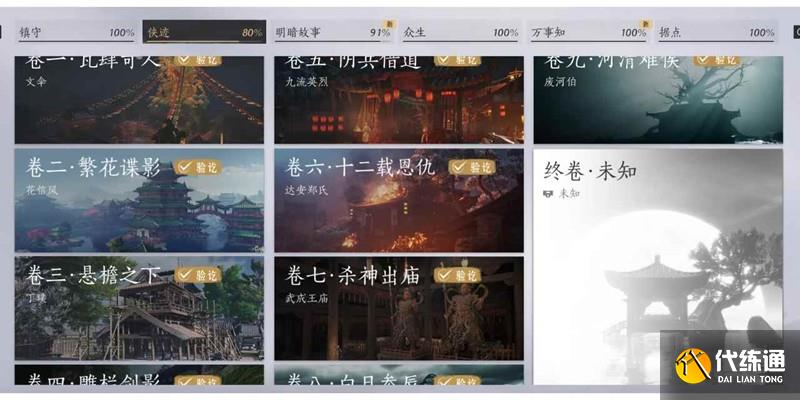Open the 卷三·悬檐之下 chapter card
800x400 pixels.
[x=139, y=308]
